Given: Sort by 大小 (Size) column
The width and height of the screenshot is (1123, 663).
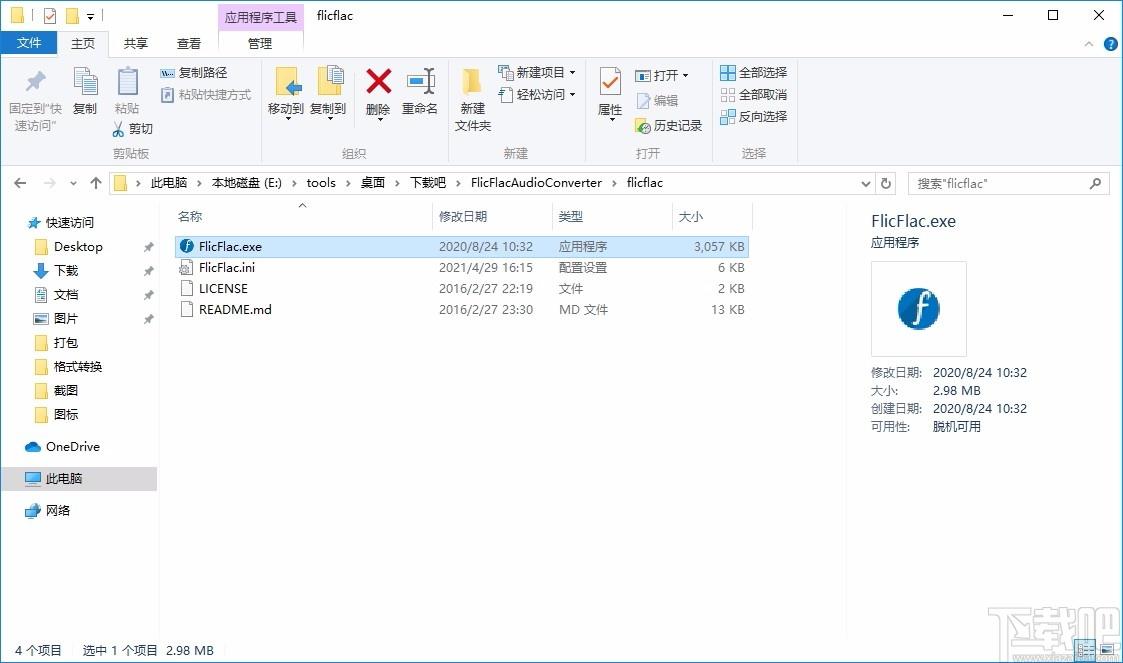Looking at the screenshot, I should (x=690, y=216).
